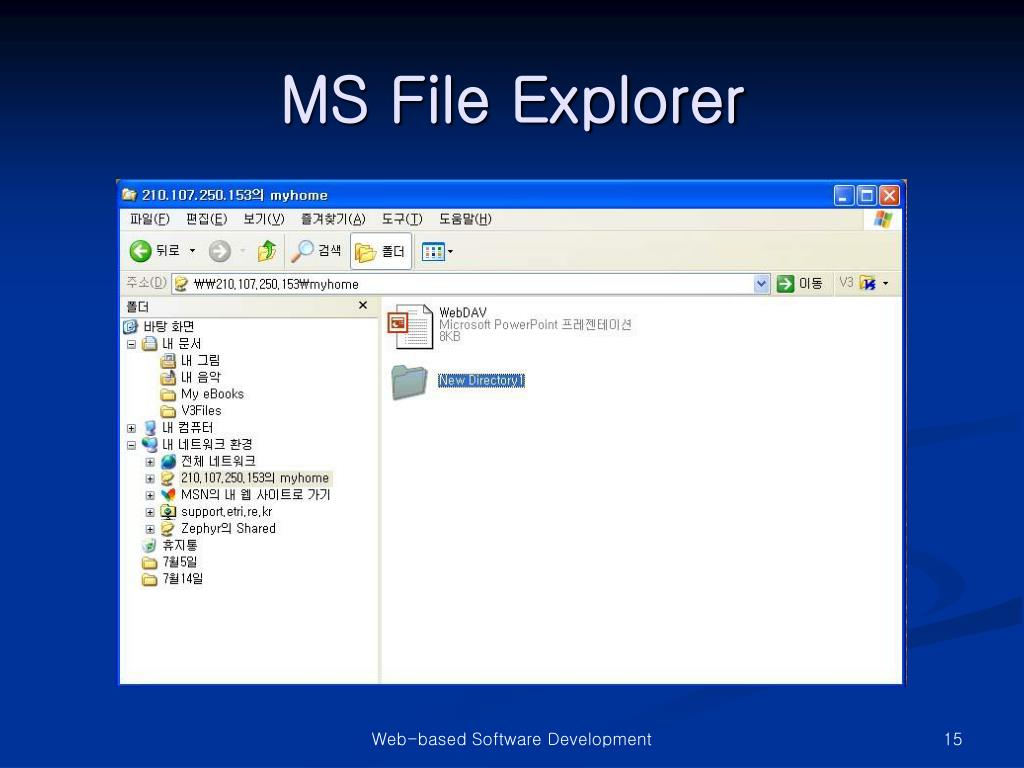
Task: Open the 도구(T) menu
Action: point(402,219)
